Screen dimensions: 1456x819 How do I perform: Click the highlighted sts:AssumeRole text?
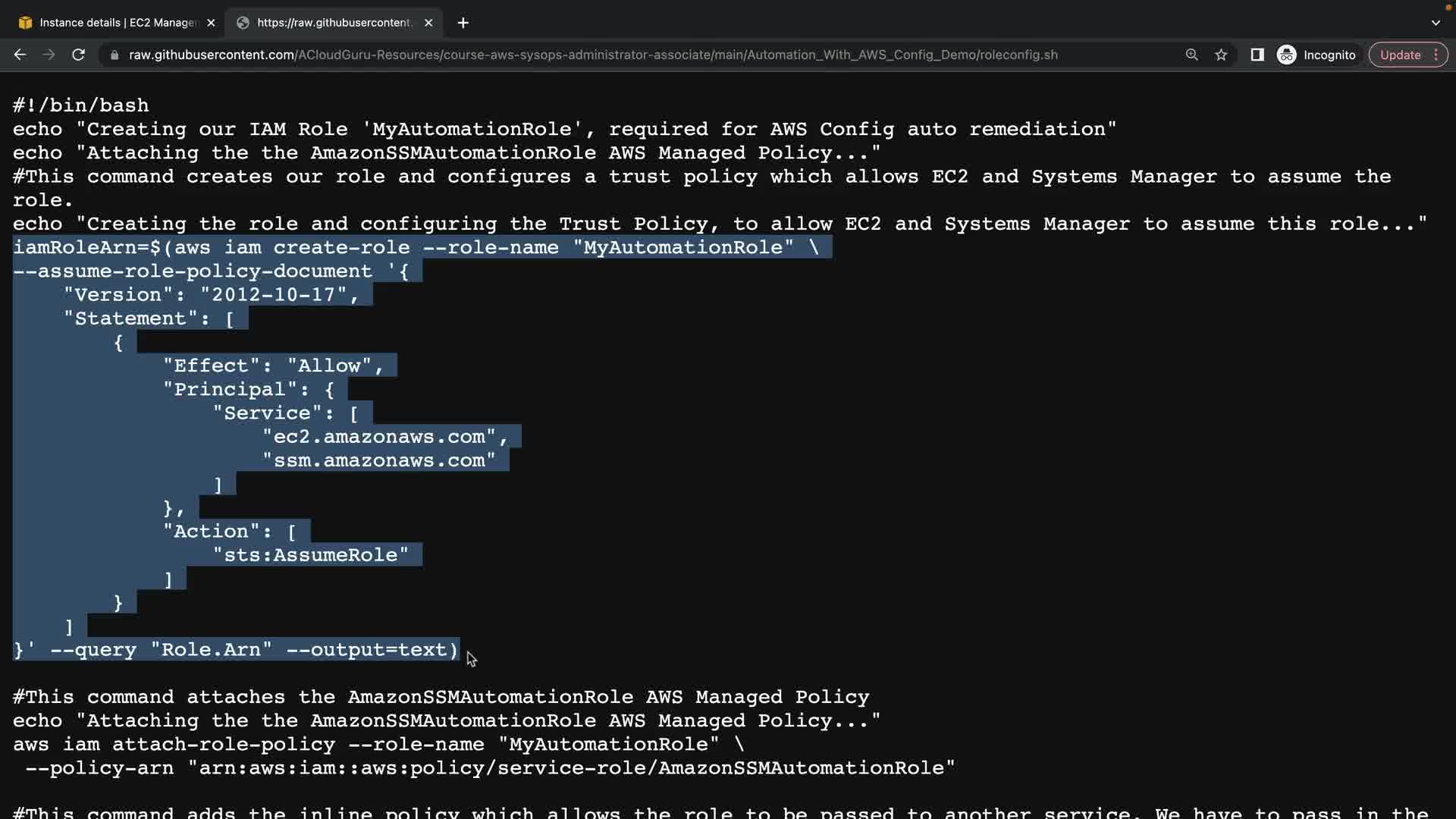click(x=311, y=555)
